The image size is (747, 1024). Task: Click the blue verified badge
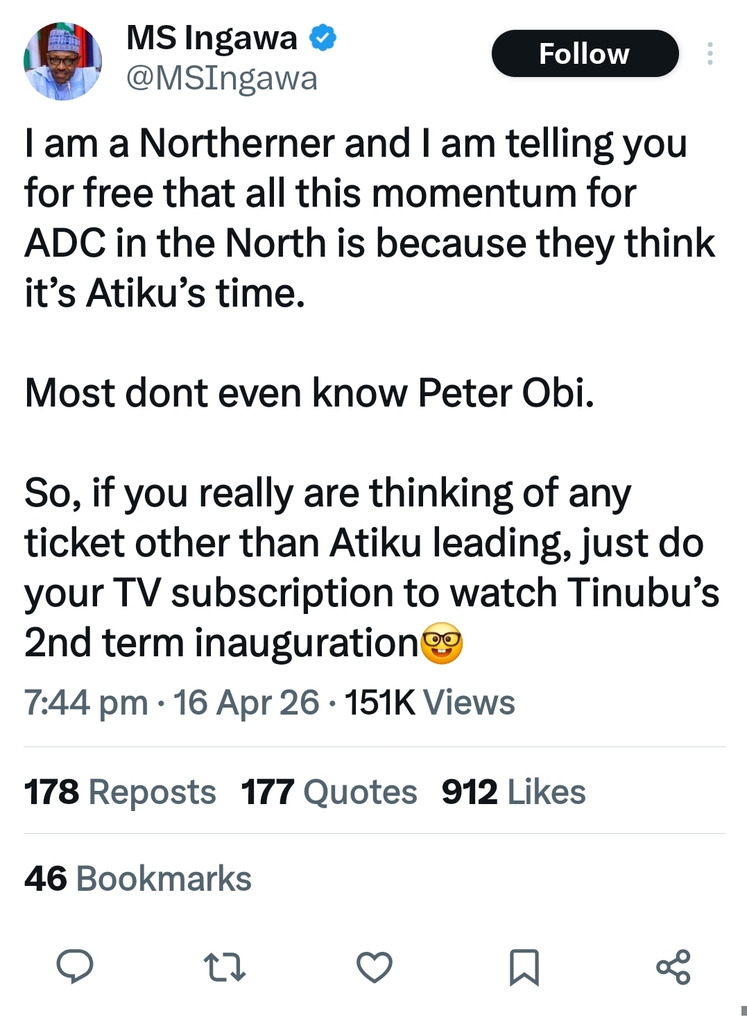point(322,40)
